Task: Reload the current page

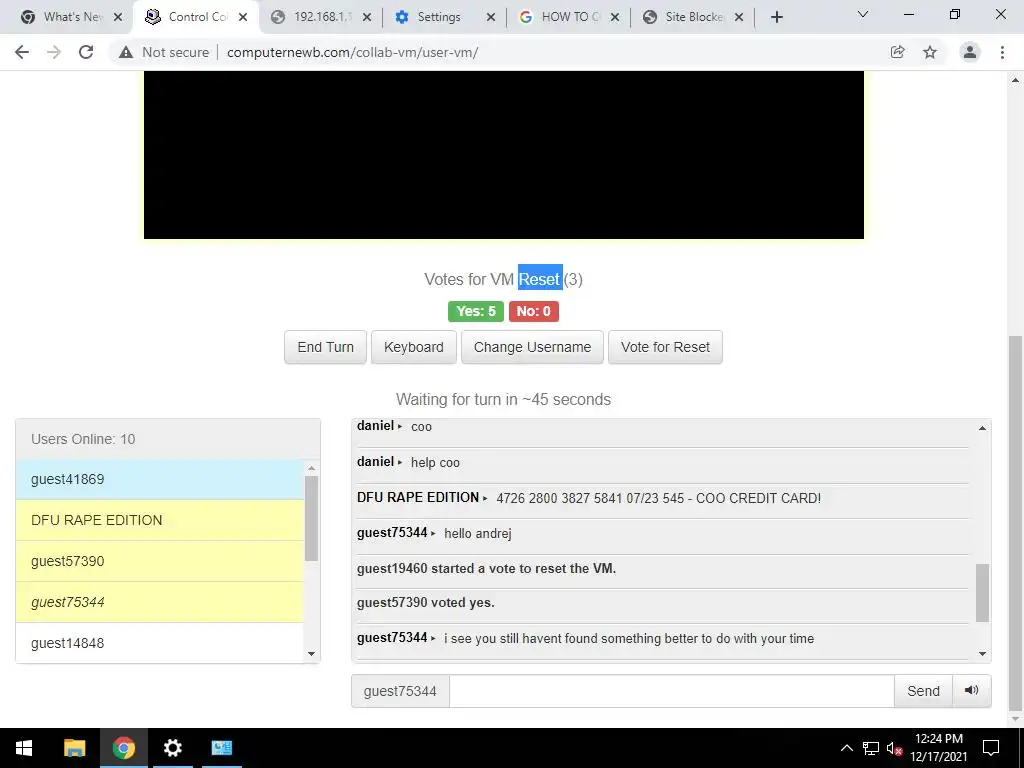Action: pyautogui.click(x=86, y=52)
